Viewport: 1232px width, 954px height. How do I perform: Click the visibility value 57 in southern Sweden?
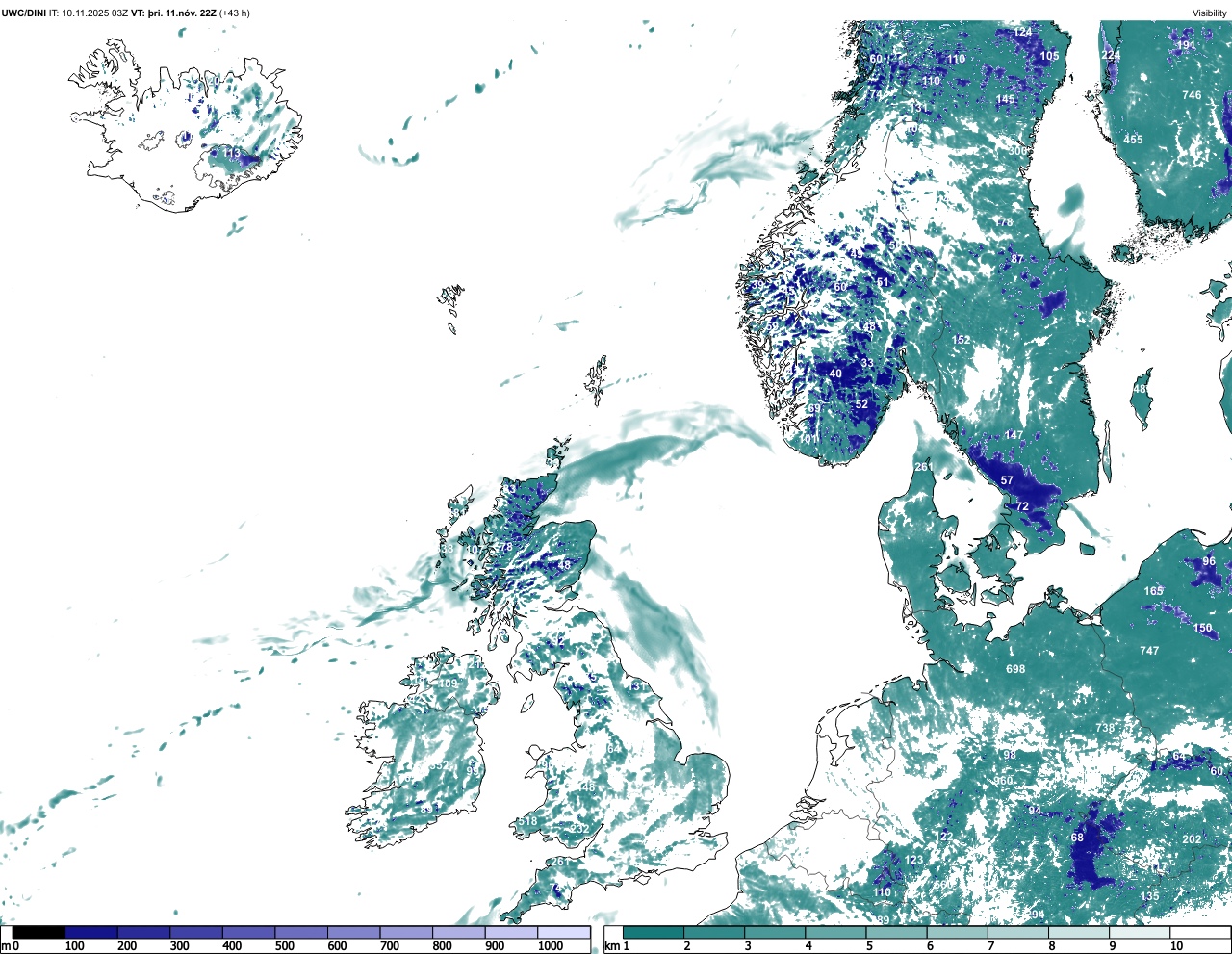pyautogui.click(x=1007, y=480)
